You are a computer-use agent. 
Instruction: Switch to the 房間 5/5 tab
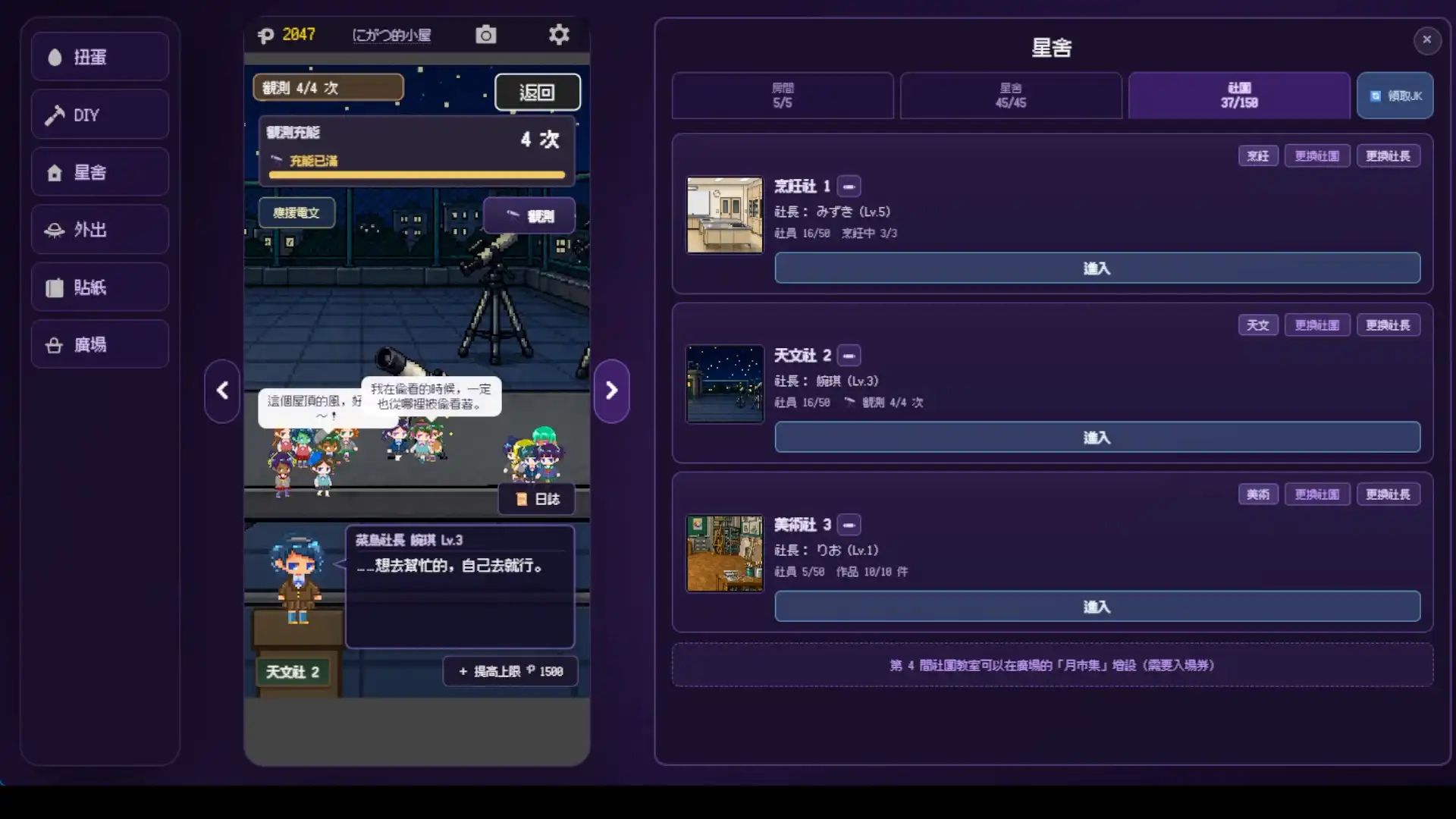(x=783, y=96)
